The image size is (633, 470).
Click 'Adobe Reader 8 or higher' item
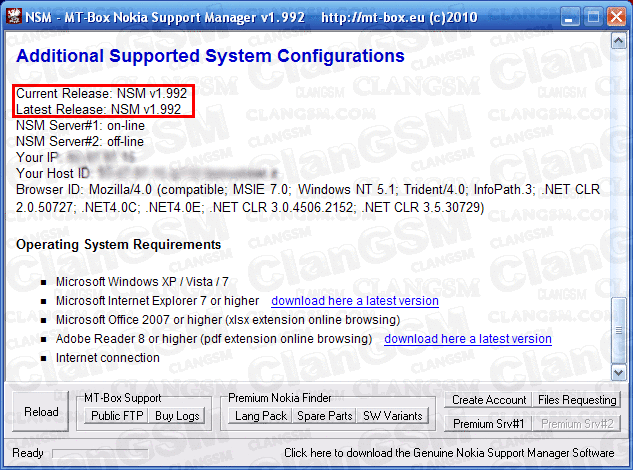[214, 339]
